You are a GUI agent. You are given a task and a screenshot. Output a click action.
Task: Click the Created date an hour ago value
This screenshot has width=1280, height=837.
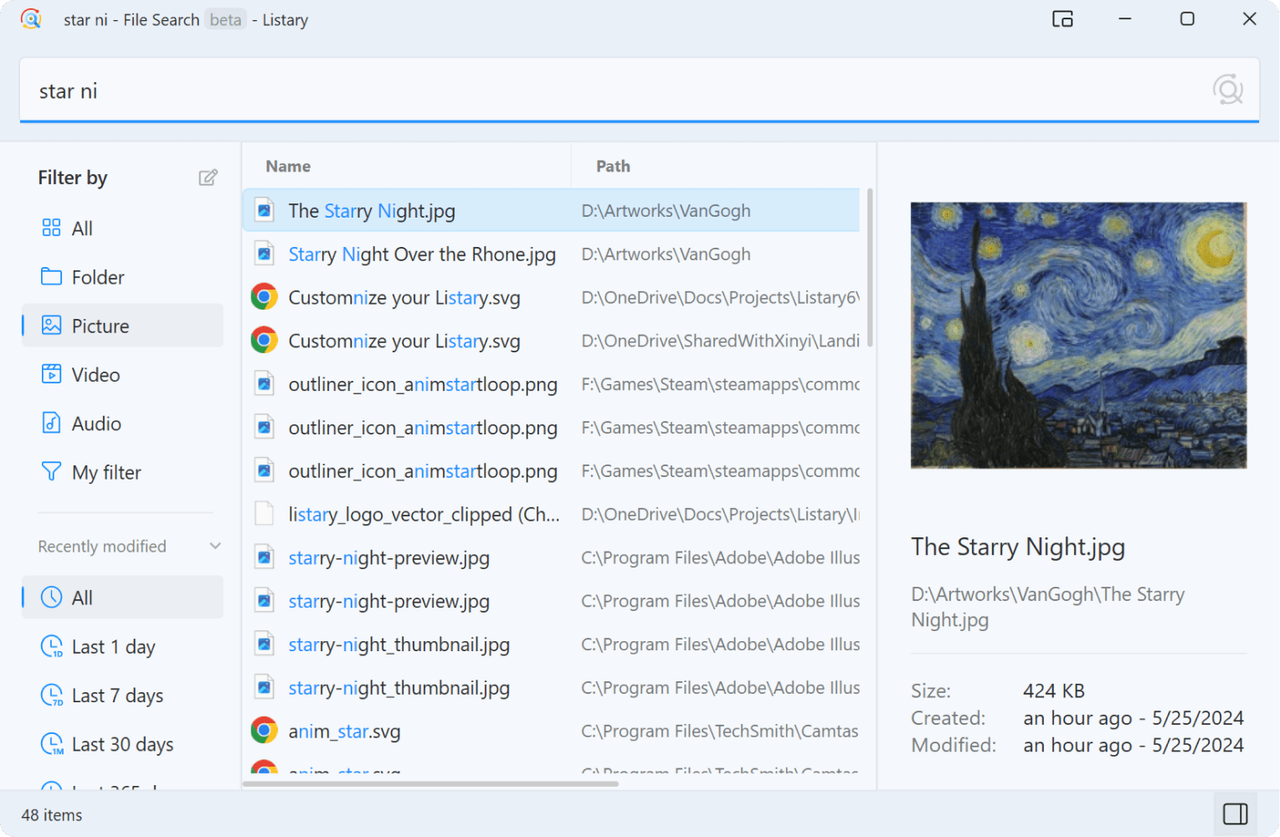tap(1134, 718)
